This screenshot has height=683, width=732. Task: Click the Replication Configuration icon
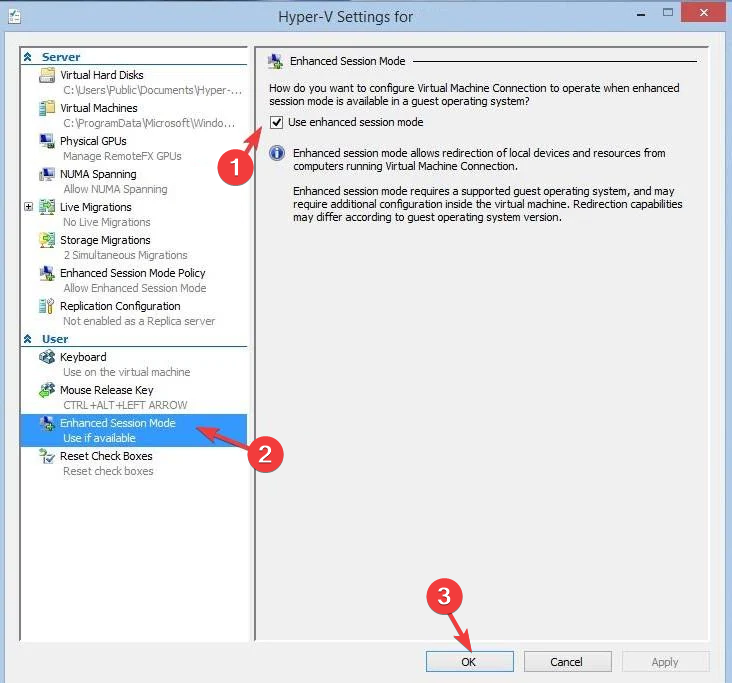click(47, 306)
